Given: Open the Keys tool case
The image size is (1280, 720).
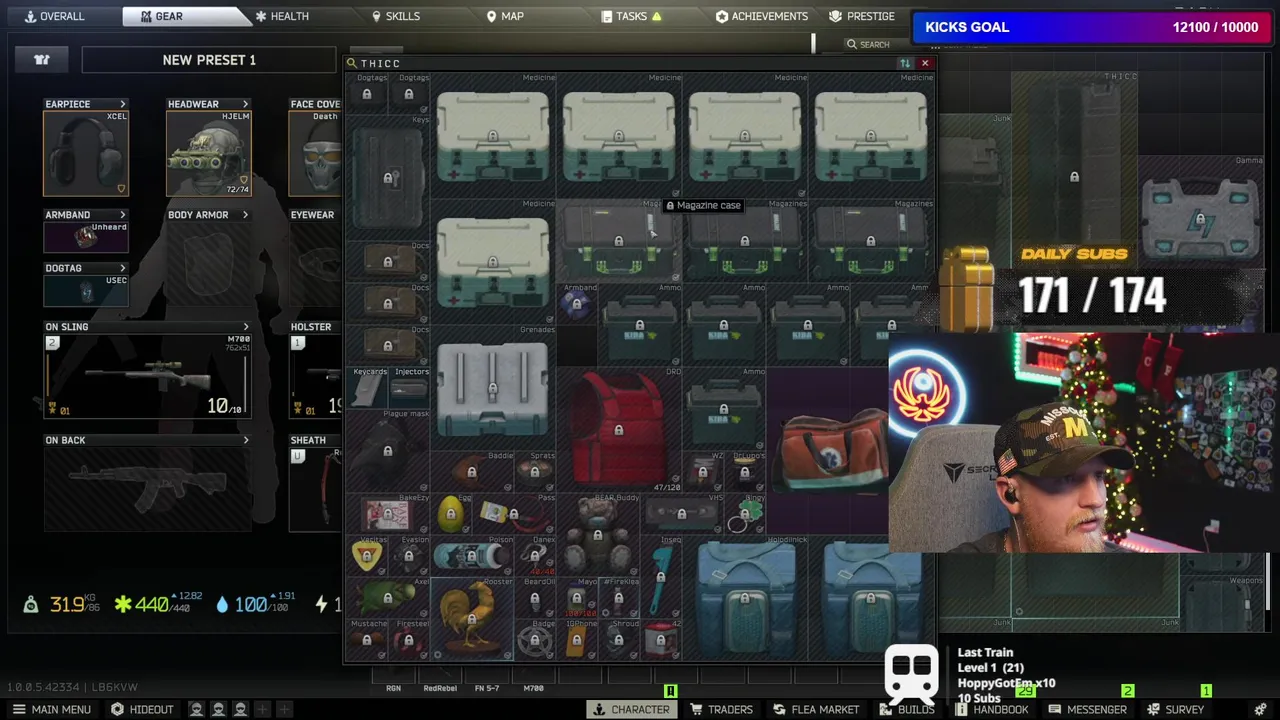Looking at the screenshot, I should tap(388, 177).
